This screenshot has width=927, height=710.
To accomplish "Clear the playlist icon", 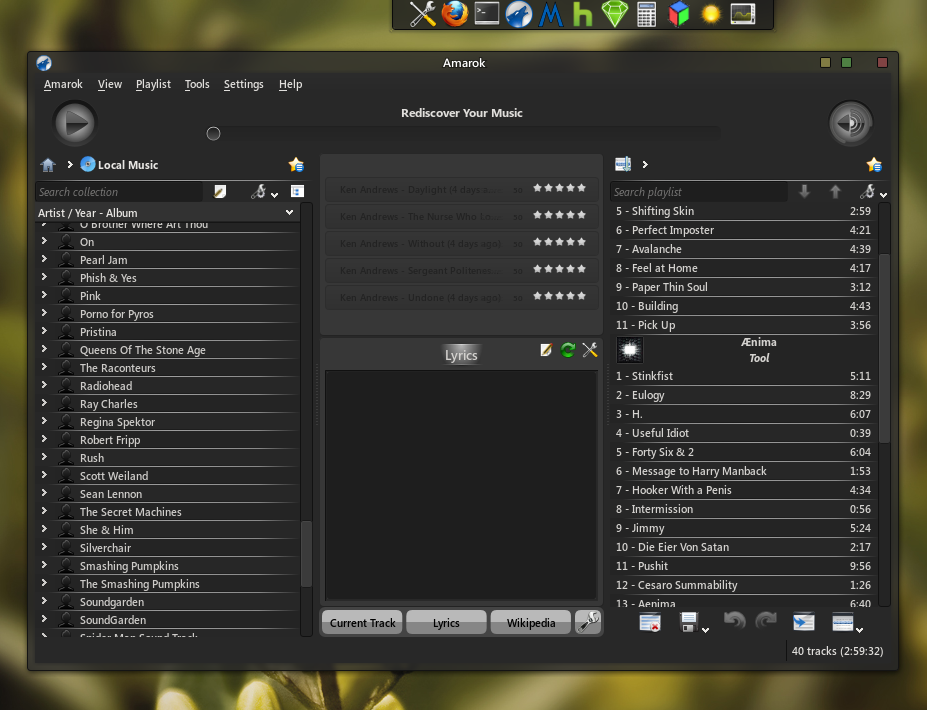I will pos(650,623).
